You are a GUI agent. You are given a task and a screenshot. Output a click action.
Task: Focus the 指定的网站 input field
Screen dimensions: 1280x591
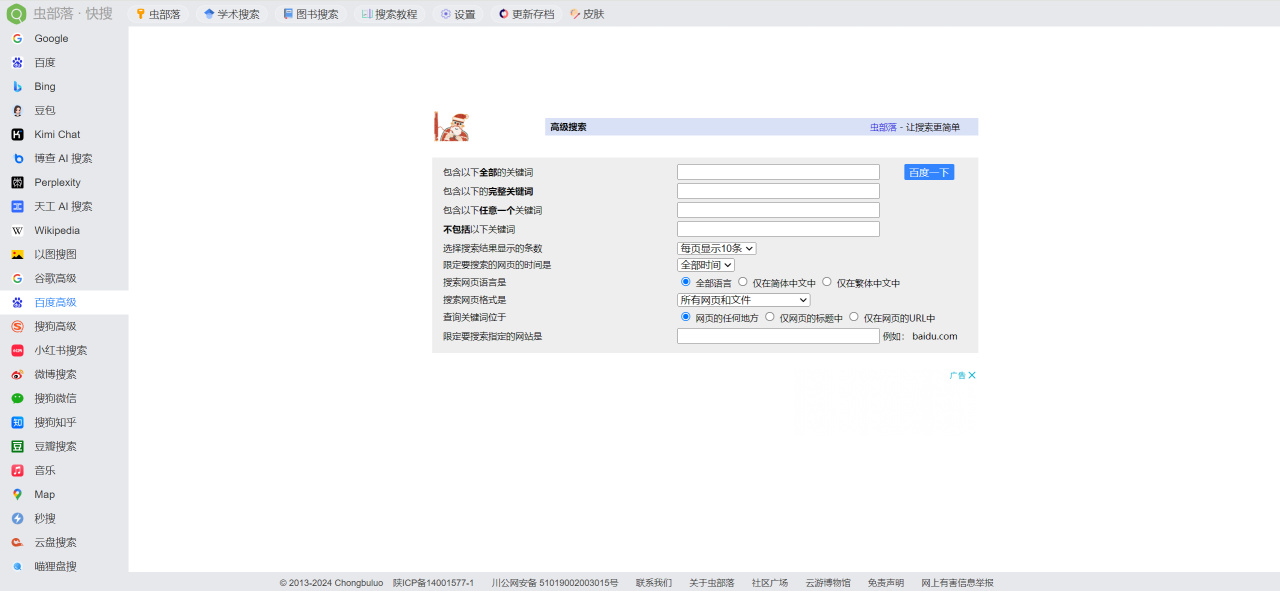pyautogui.click(x=778, y=336)
